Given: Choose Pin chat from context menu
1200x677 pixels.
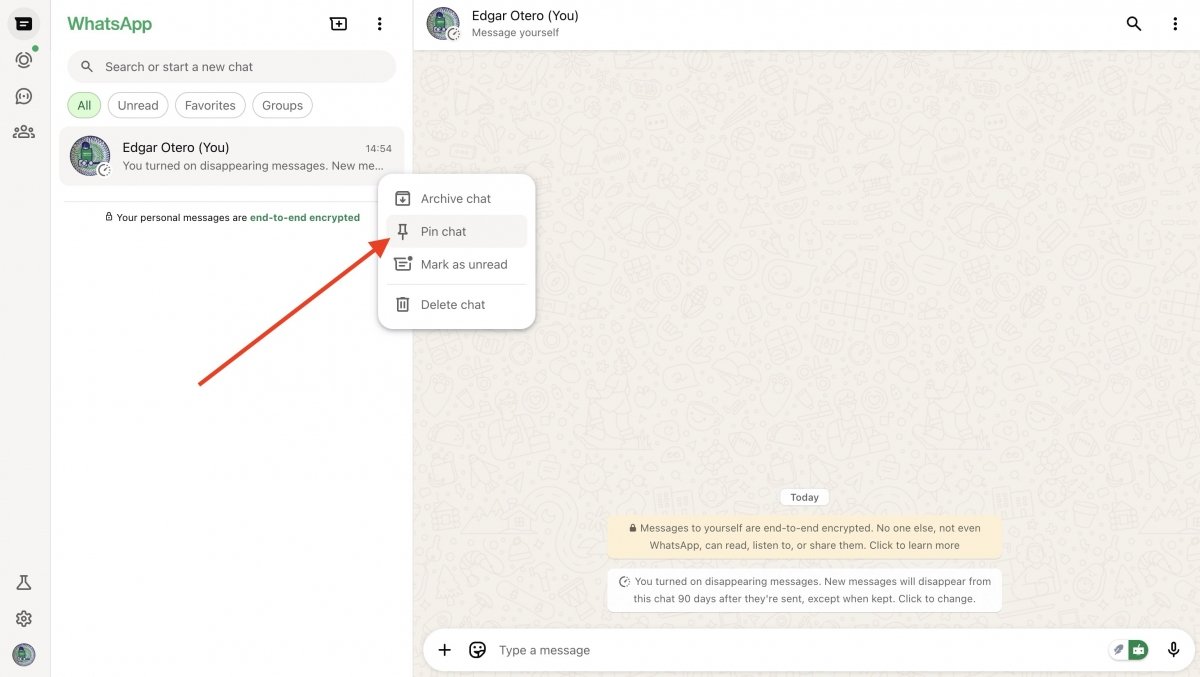Looking at the screenshot, I should point(456,231).
